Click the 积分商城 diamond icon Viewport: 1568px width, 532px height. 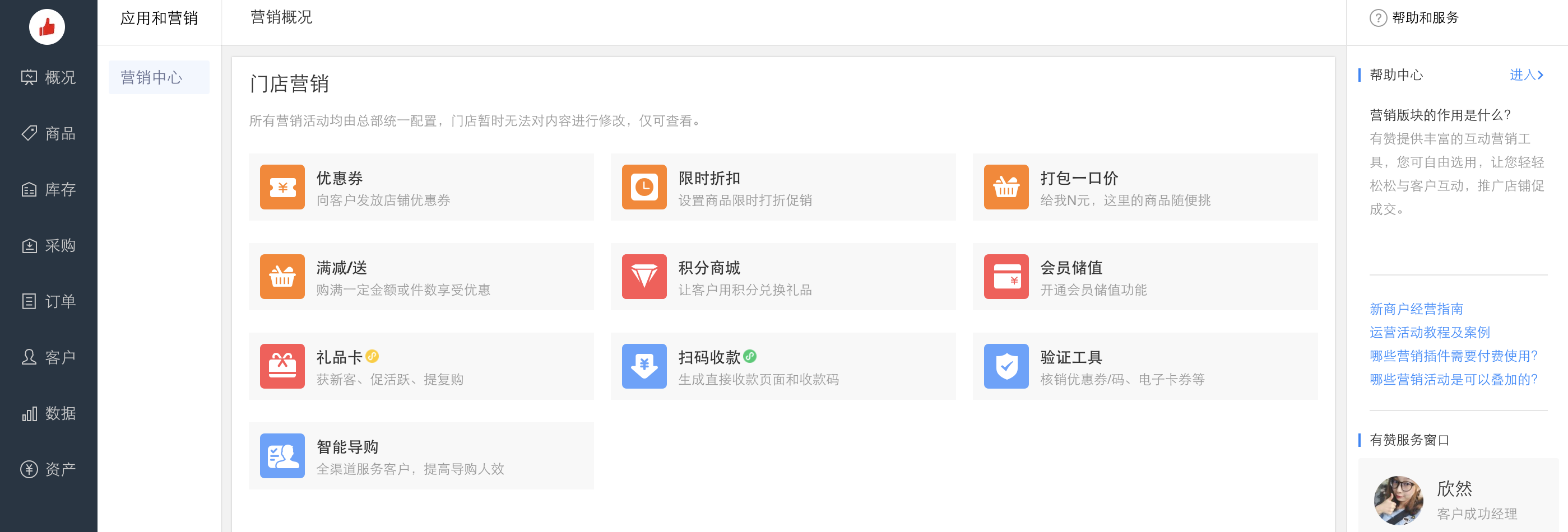pos(644,277)
